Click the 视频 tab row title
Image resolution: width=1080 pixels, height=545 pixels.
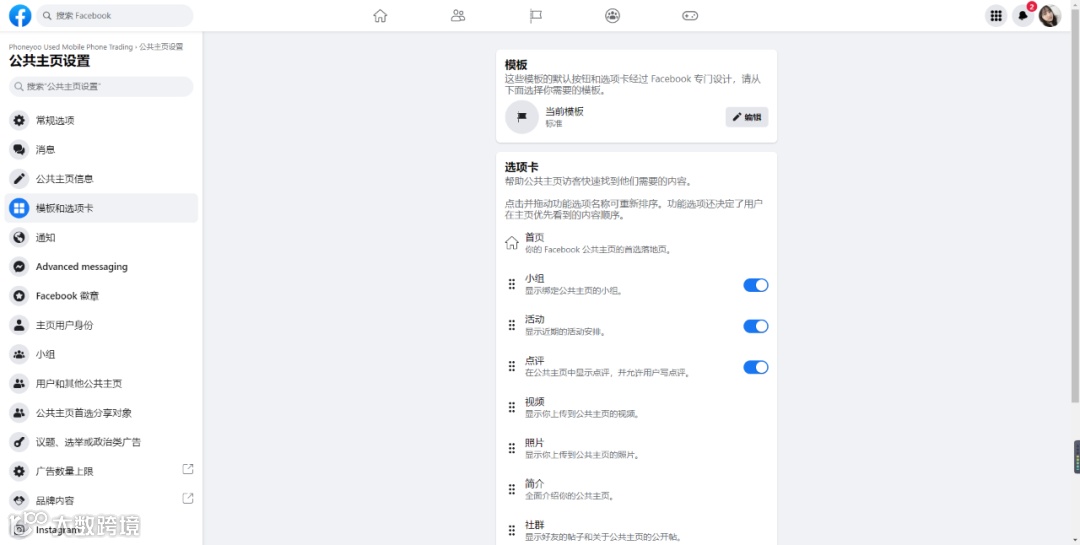point(534,402)
